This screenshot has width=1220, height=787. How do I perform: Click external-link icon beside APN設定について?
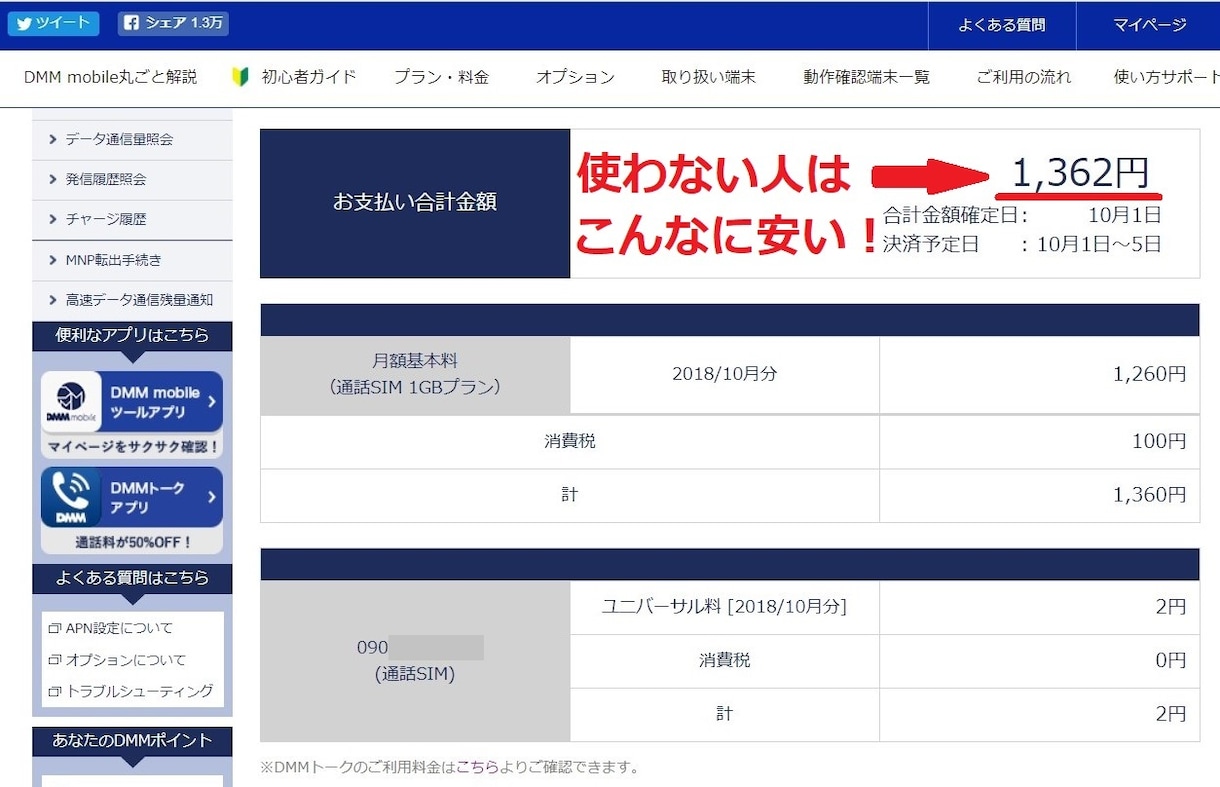pos(54,629)
